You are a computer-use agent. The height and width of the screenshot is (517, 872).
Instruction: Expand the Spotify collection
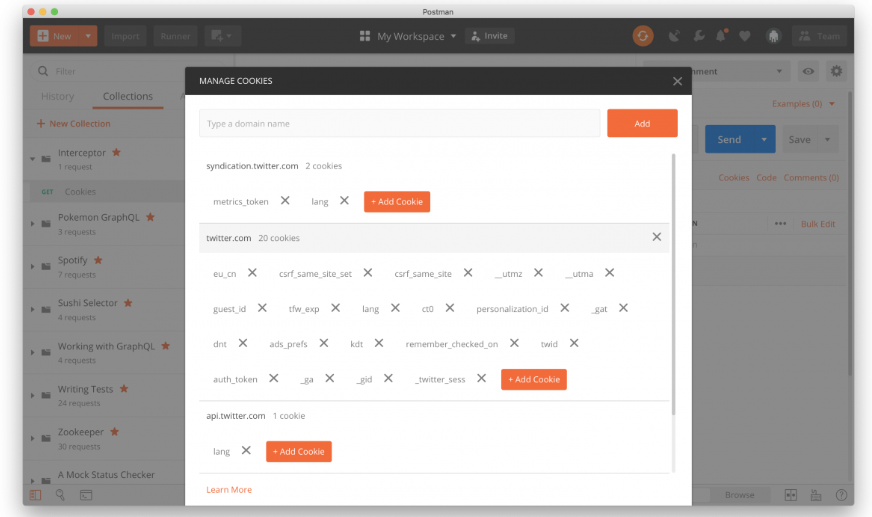click(32, 266)
